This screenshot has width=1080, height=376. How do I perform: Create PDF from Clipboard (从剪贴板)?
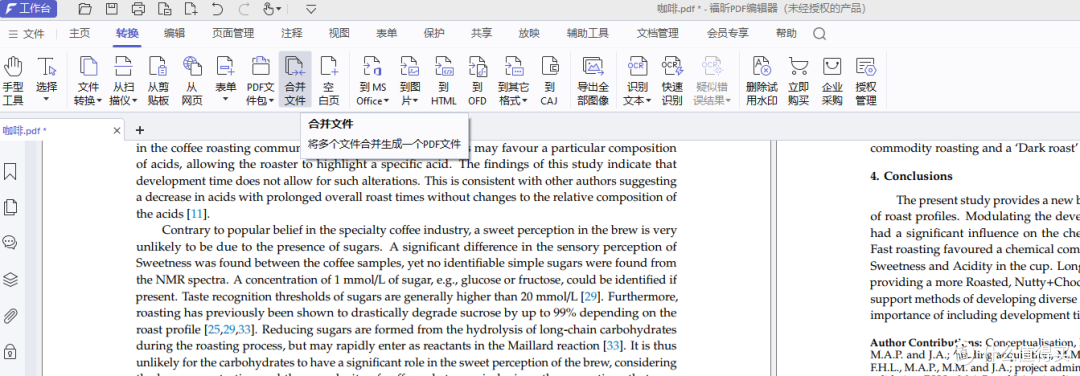point(158,81)
